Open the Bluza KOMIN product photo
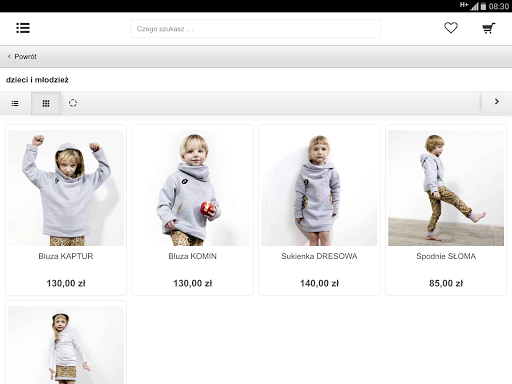This screenshot has height=384, width=512. coord(193,188)
